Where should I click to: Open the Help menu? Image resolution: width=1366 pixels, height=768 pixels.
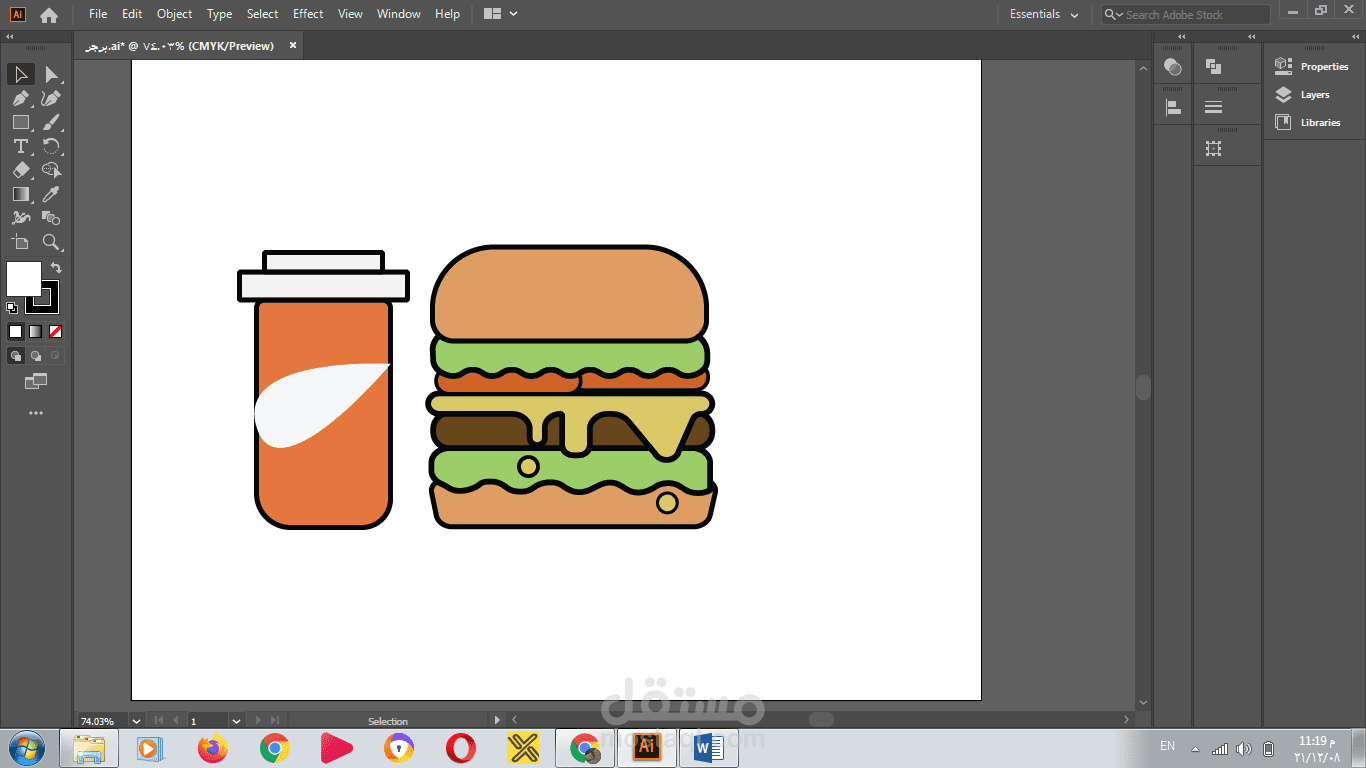pyautogui.click(x=447, y=14)
